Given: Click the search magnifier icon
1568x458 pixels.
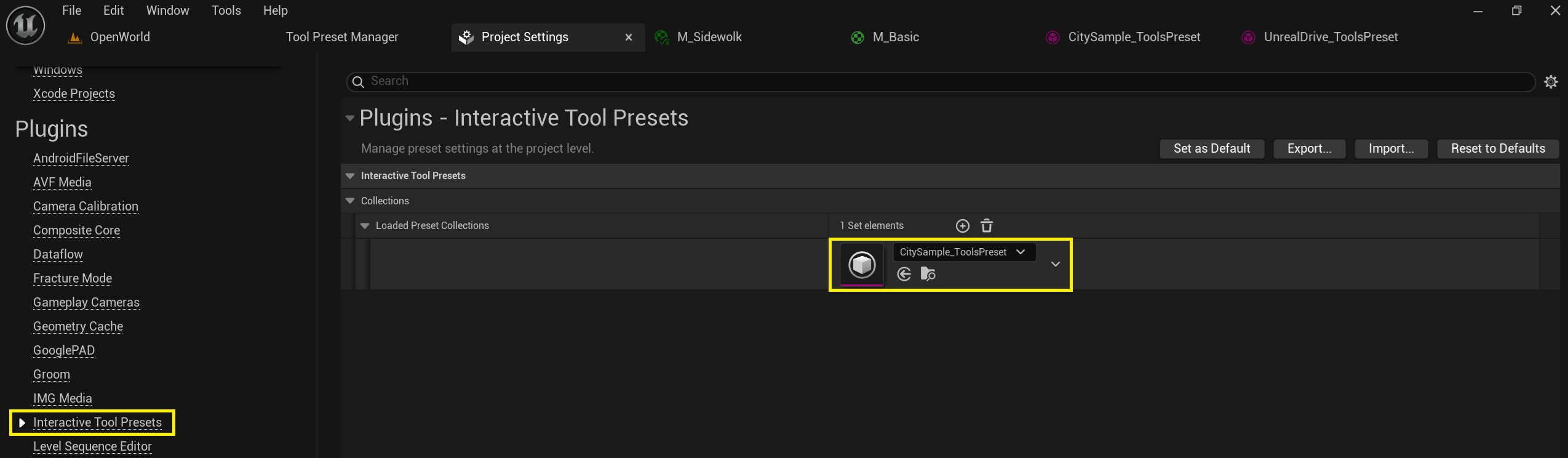Looking at the screenshot, I should [x=359, y=82].
